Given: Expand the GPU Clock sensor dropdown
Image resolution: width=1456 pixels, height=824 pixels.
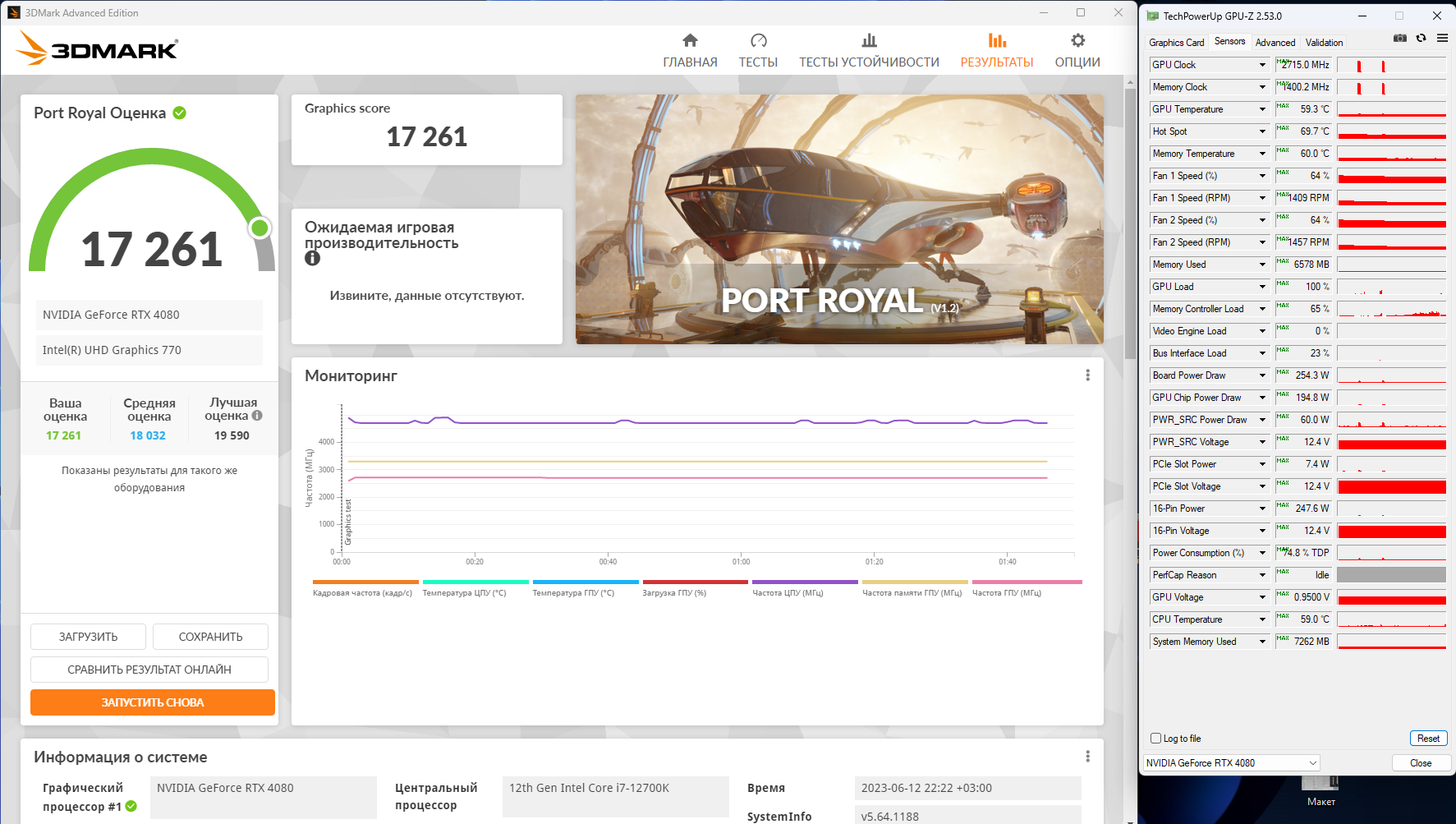Looking at the screenshot, I should pos(1262,65).
